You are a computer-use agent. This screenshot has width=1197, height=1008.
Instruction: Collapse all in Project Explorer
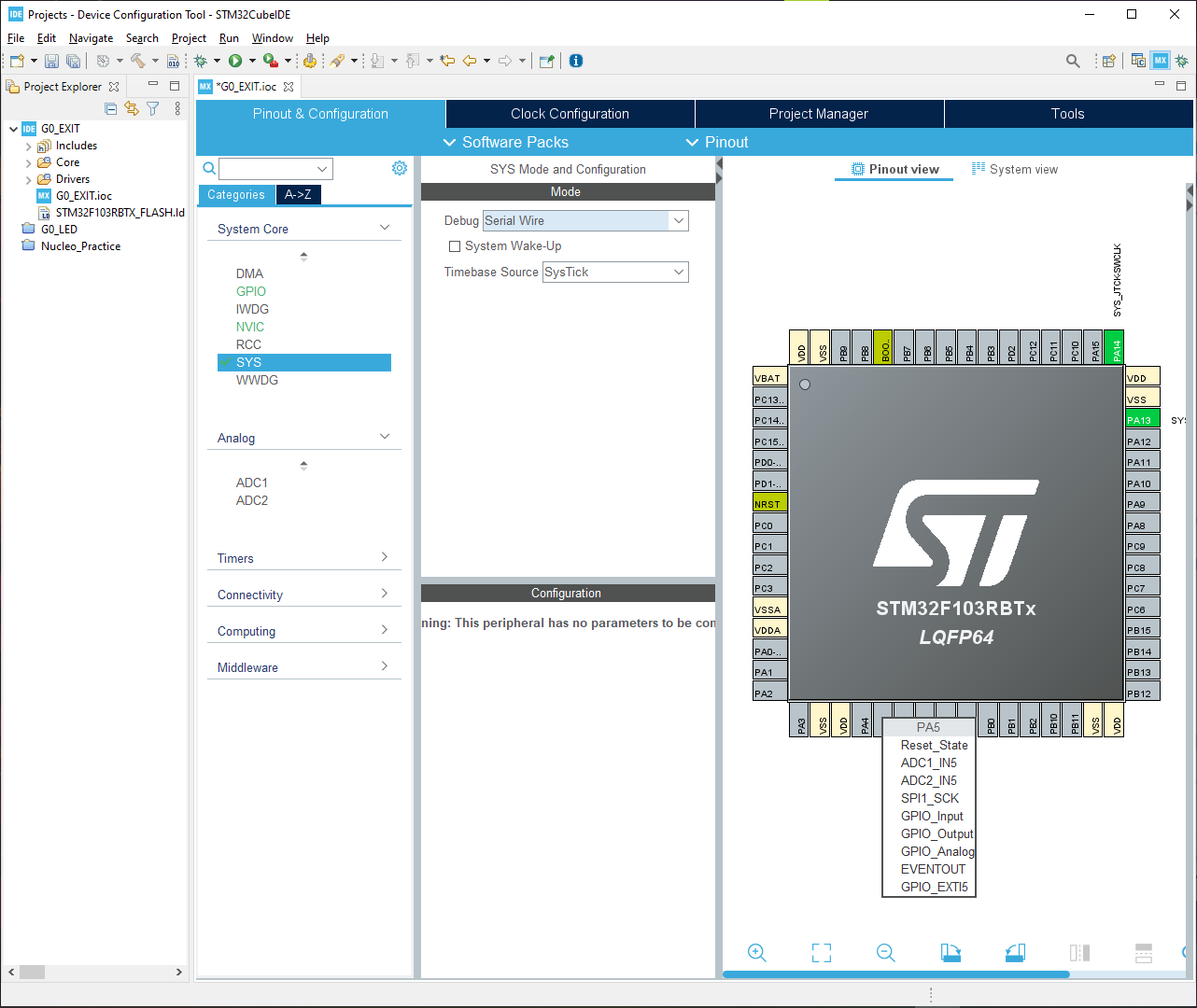tap(111, 109)
